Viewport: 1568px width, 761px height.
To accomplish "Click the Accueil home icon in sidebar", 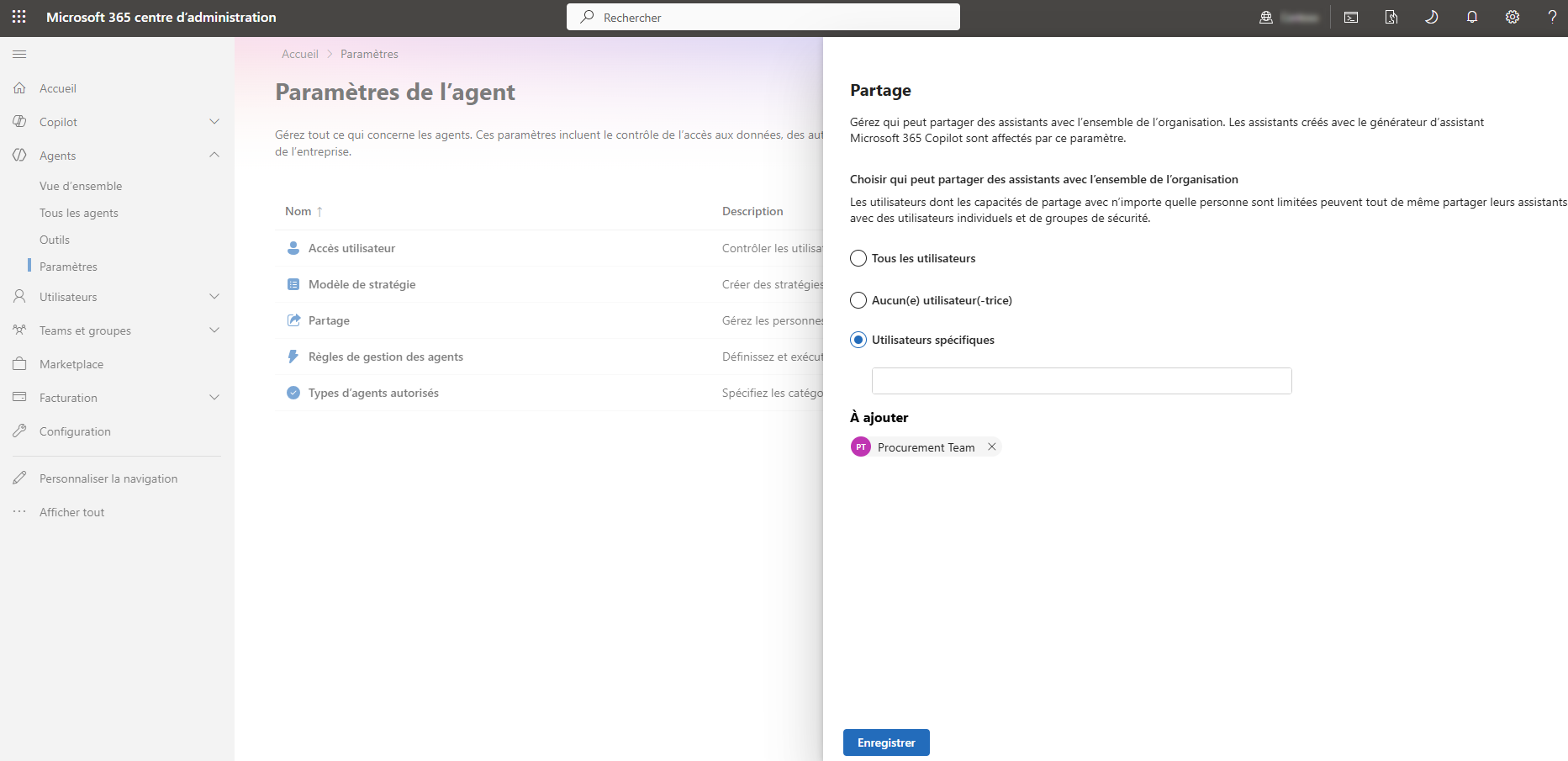I will click(20, 88).
